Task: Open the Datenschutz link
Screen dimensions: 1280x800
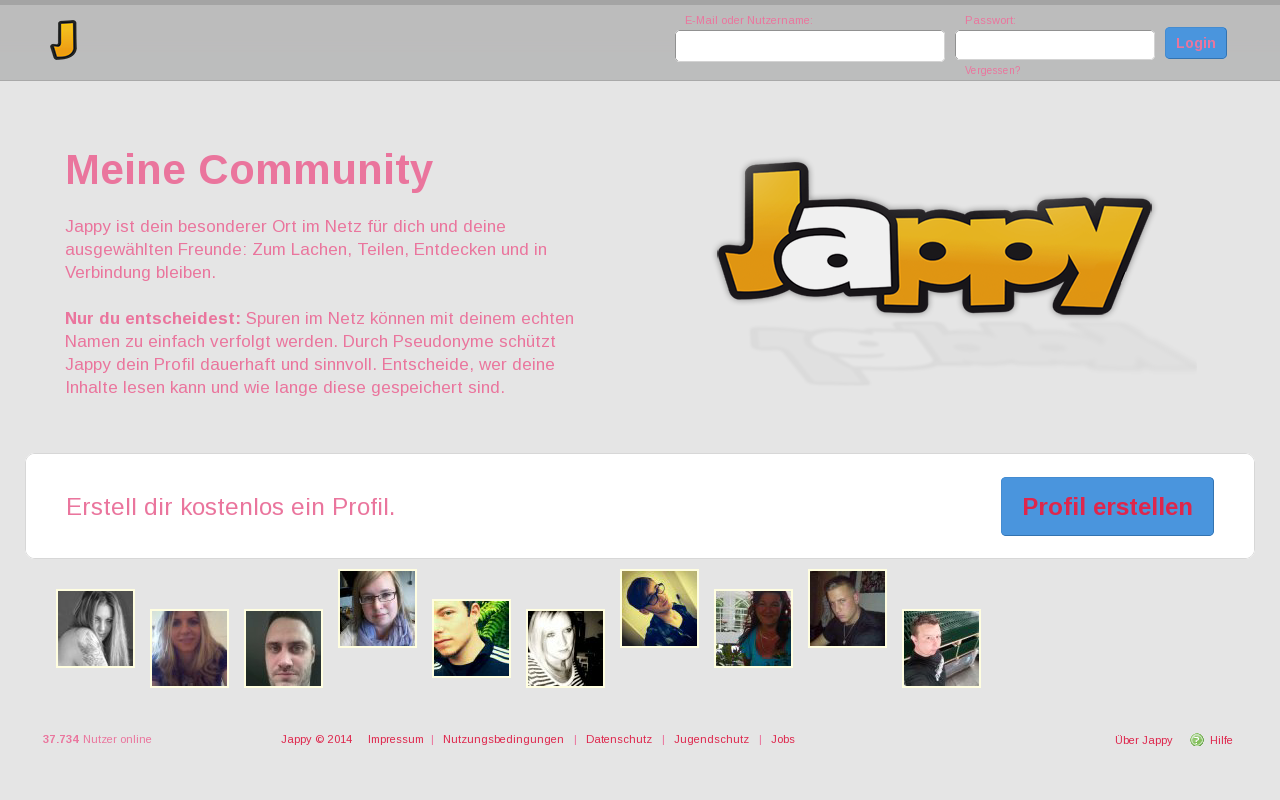Action: pos(619,739)
